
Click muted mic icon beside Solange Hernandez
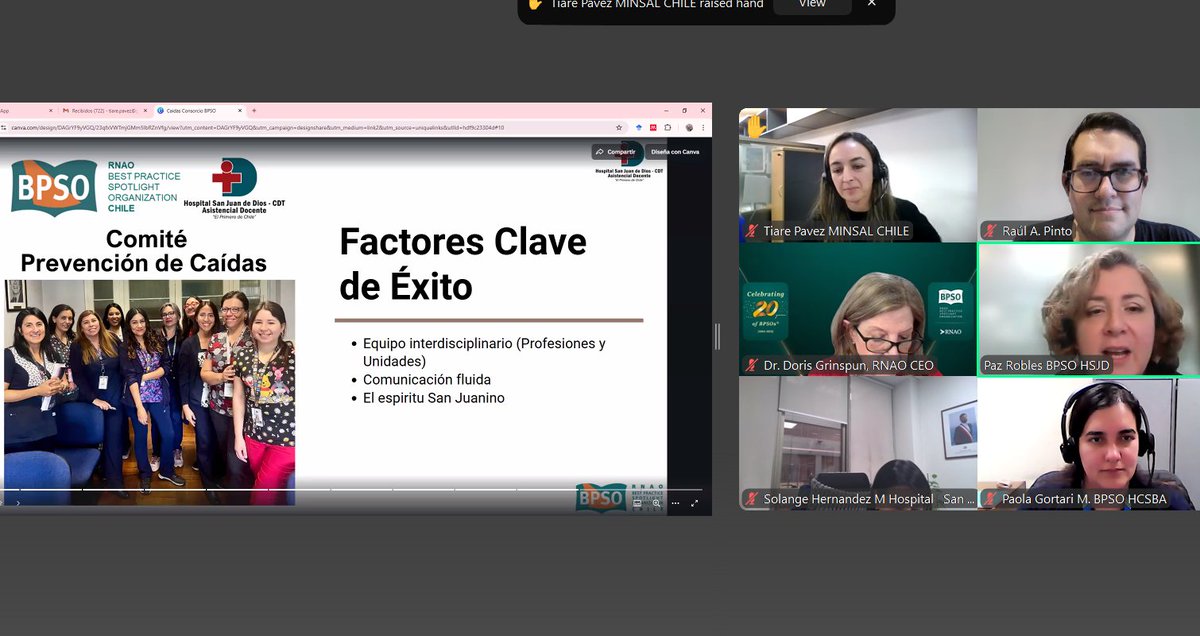[751, 499]
